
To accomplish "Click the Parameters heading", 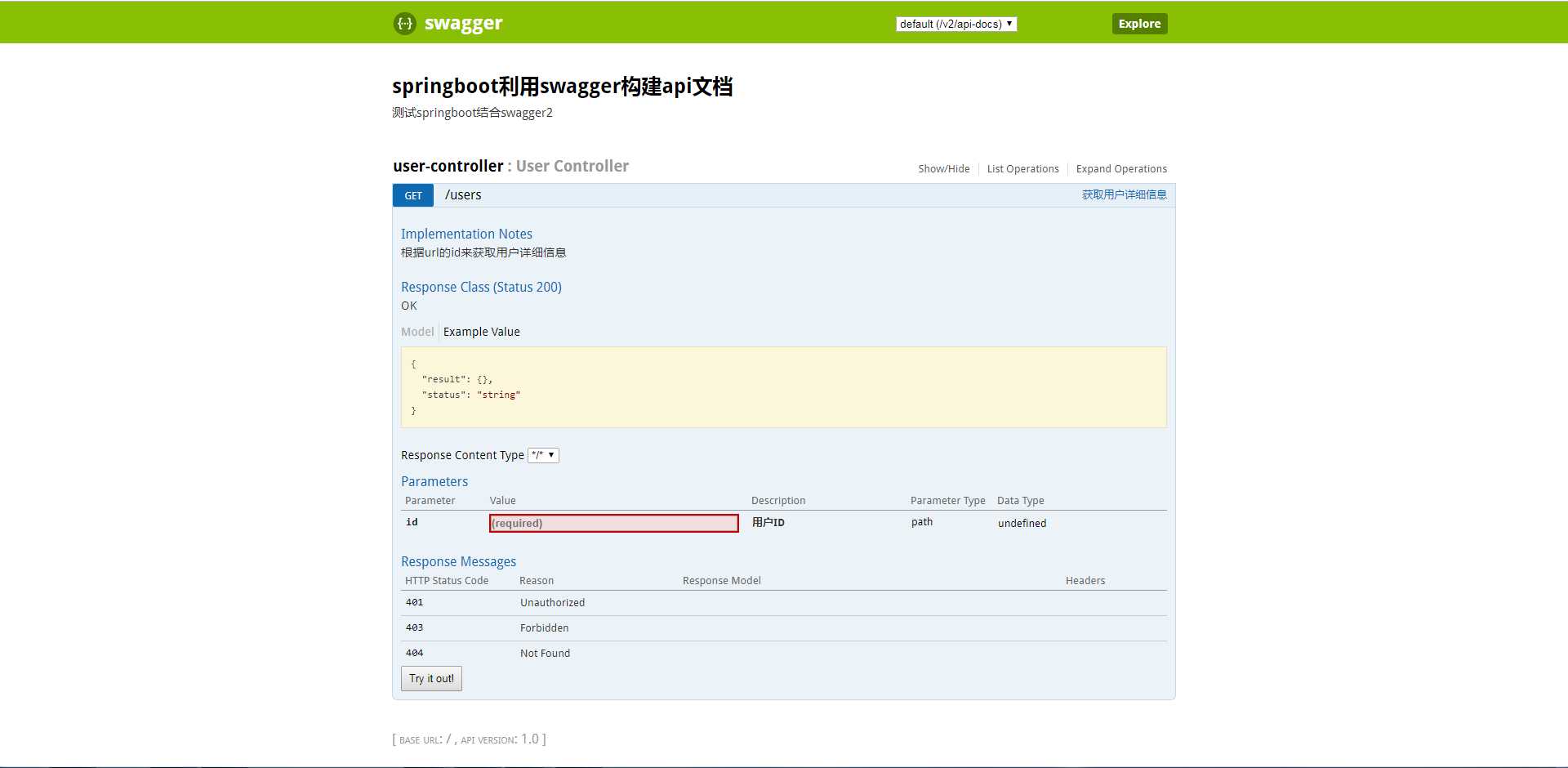I will [434, 481].
